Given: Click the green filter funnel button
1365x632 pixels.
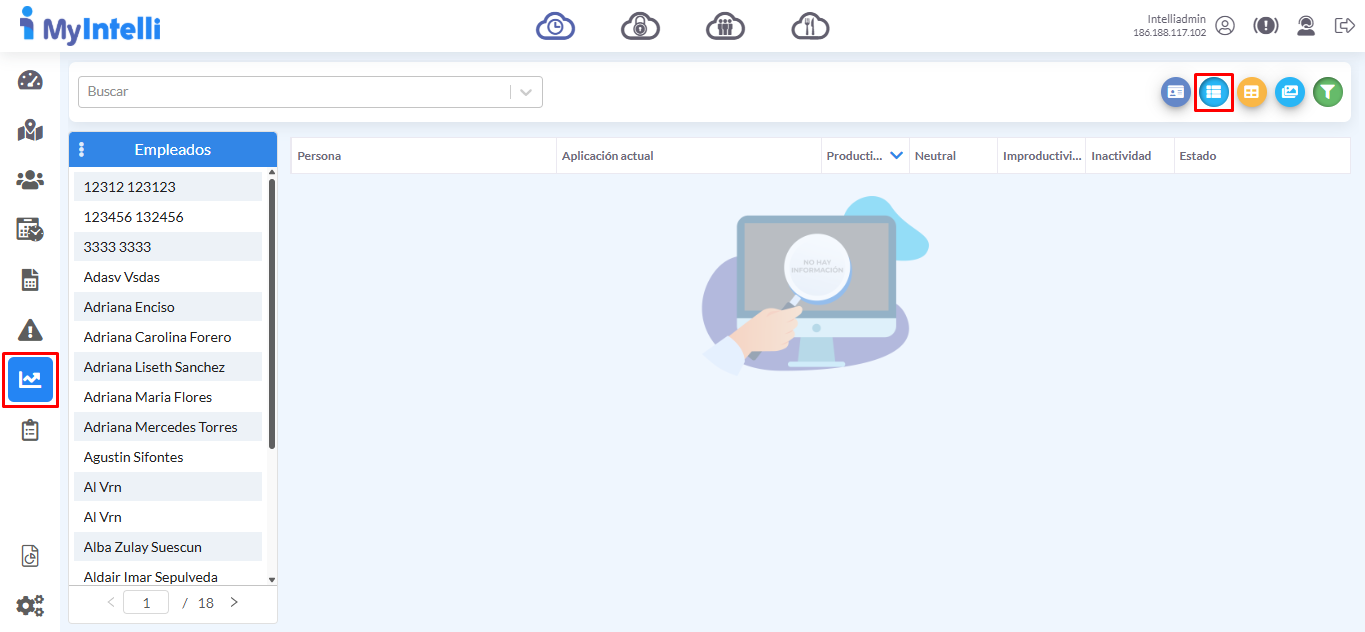Looking at the screenshot, I should [x=1327, y=92].
